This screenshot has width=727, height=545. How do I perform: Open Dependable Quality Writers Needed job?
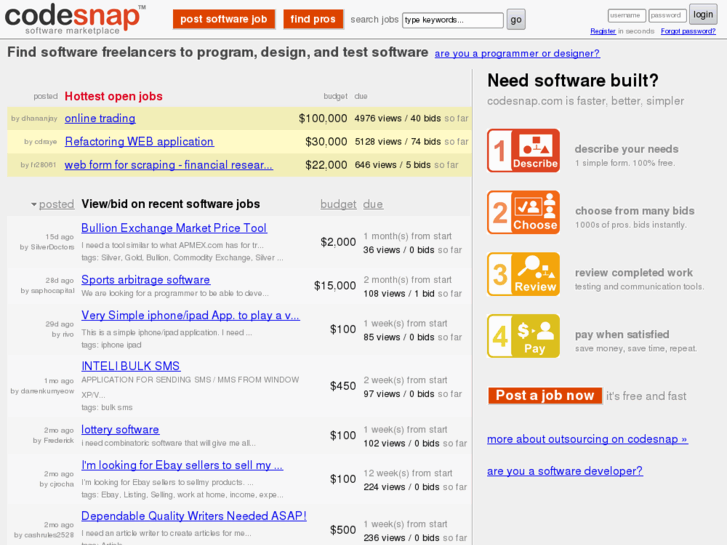click(x=194, y=516)
